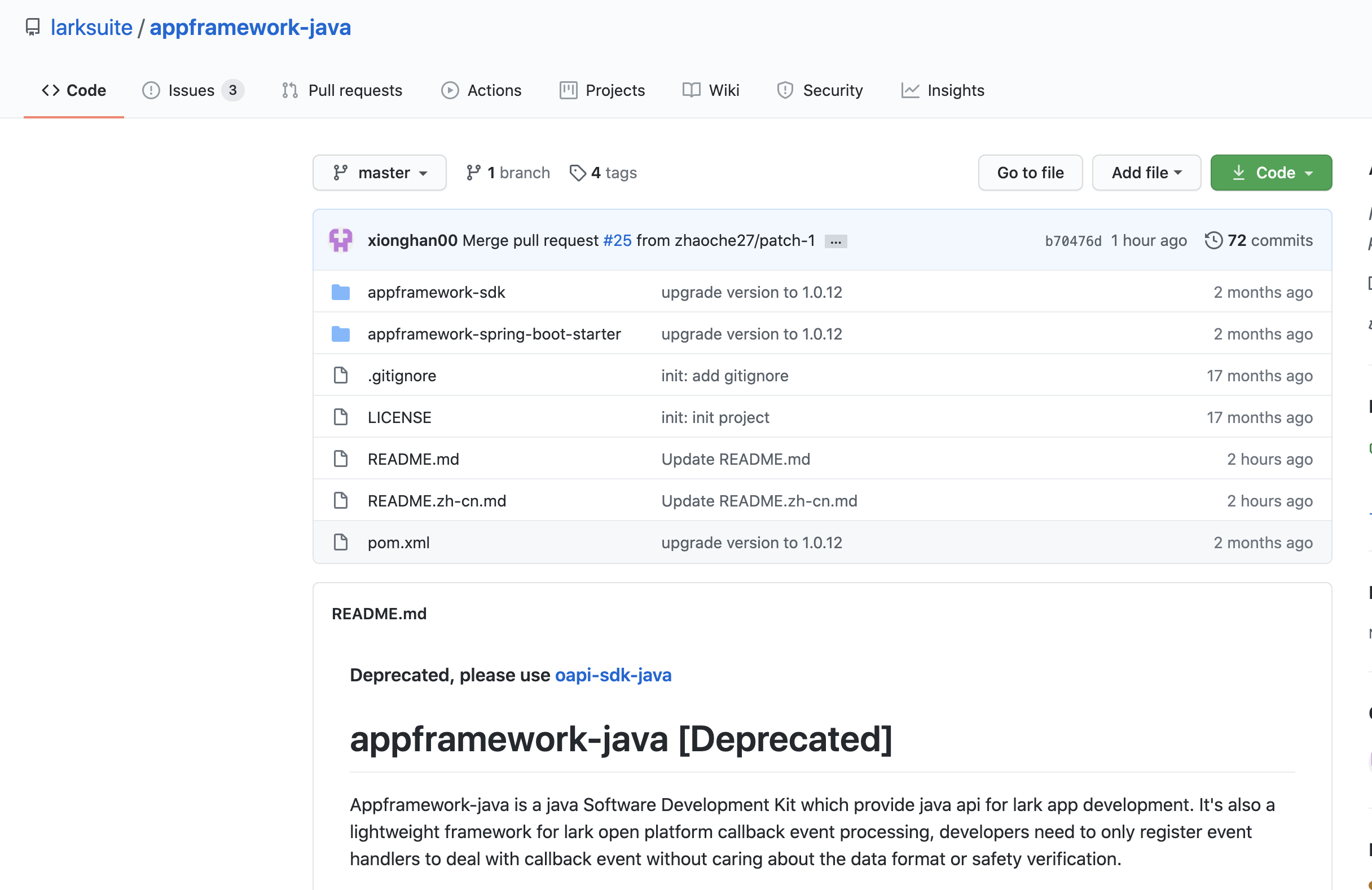
Task: Open the Projects tab
Action: [x=602, y=90]
